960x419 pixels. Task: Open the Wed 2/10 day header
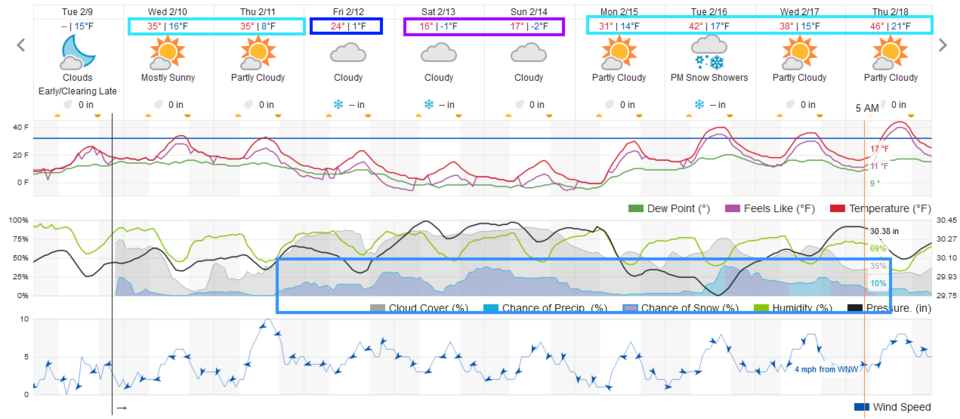(x=168, y=12)
